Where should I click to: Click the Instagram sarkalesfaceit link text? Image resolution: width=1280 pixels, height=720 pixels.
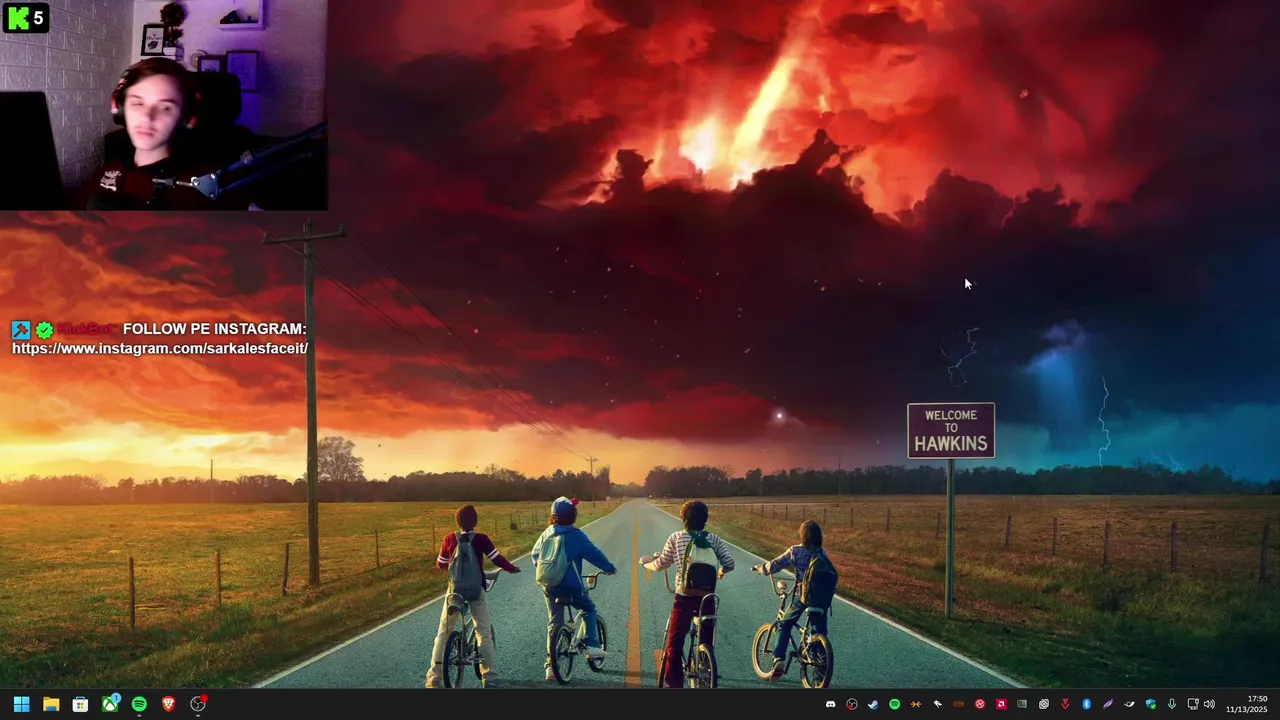click(x=160, y=348)
